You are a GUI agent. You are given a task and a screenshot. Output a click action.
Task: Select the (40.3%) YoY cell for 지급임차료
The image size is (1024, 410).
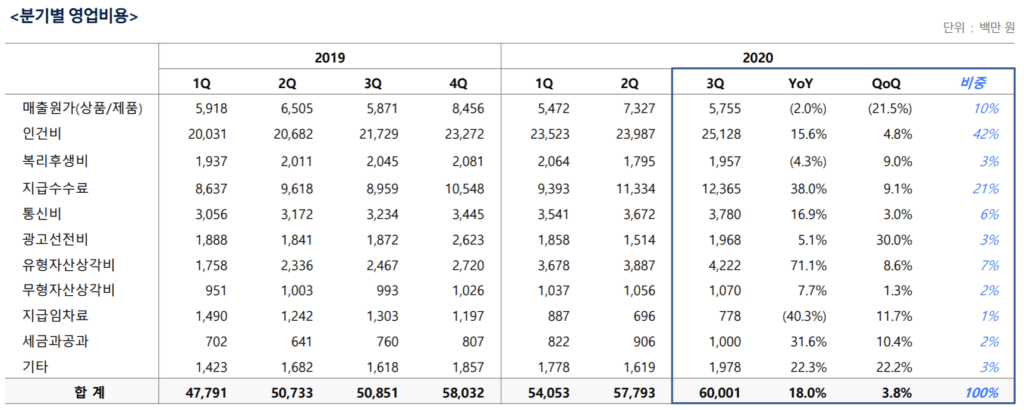pyautogui.click(x=803, y=316)
